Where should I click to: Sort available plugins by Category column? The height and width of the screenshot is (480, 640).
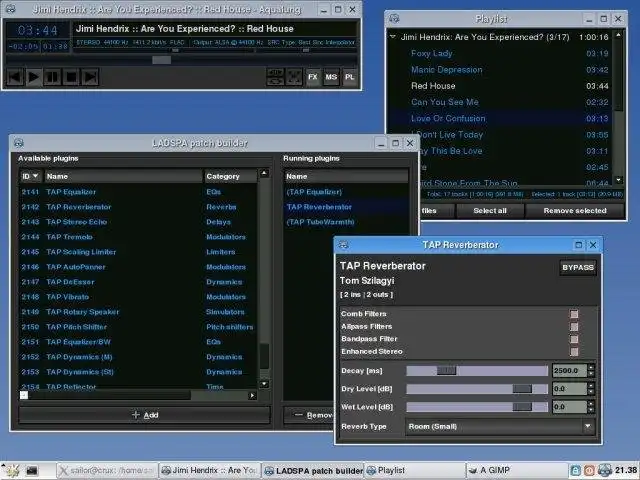click(x=230, y=176)
